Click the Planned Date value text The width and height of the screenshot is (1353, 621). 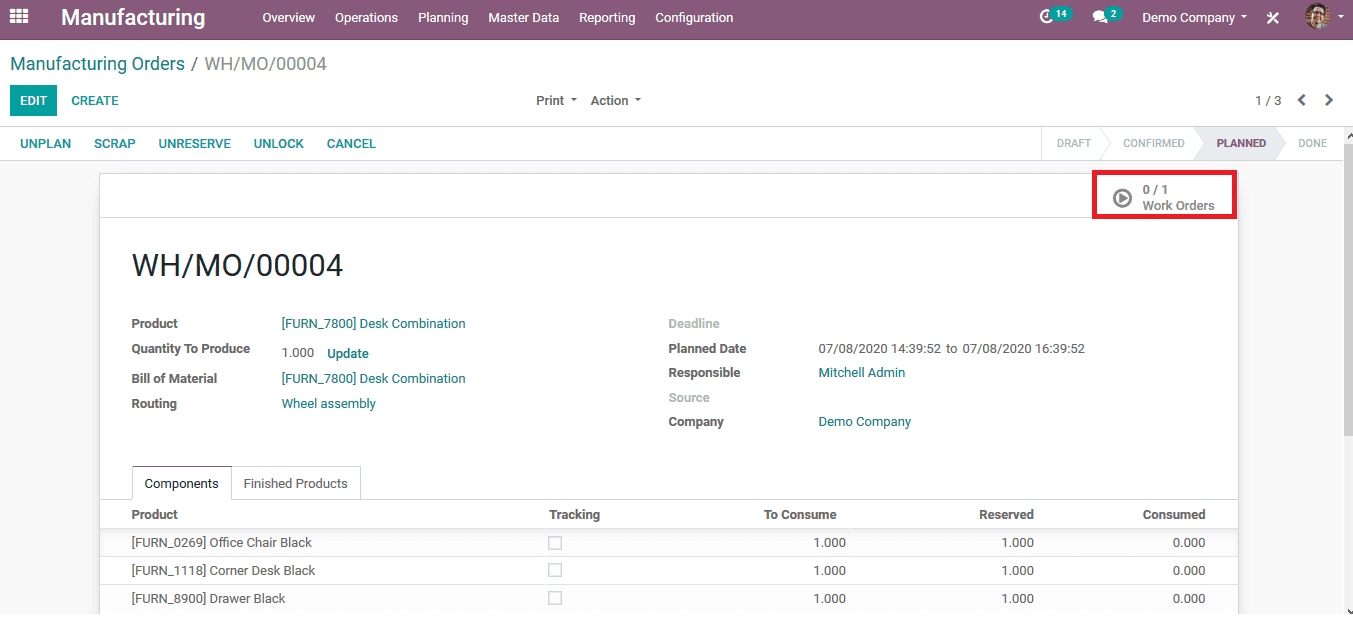point(952,349)
